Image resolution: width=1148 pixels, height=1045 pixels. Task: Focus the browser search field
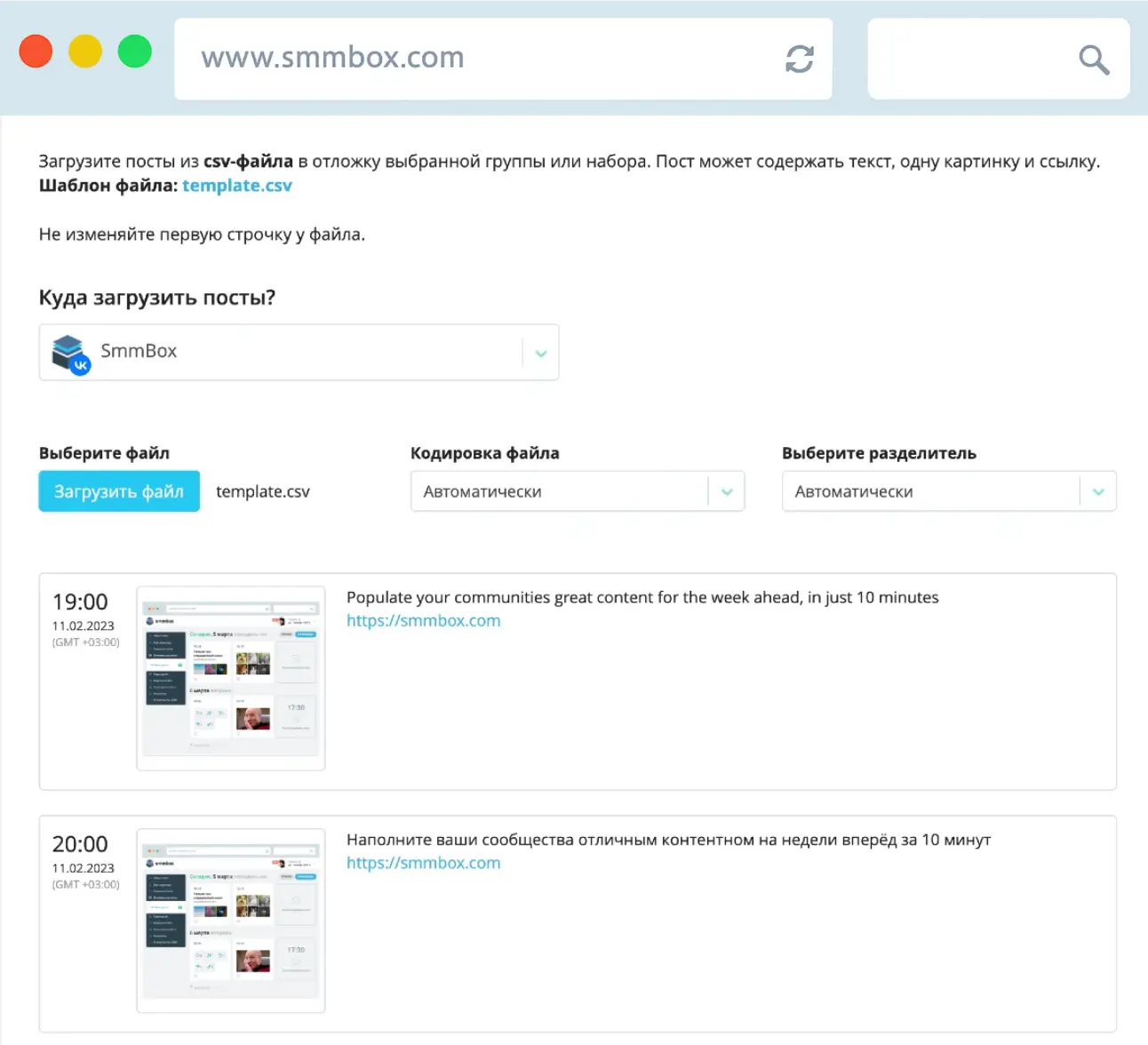coord(998,59)
